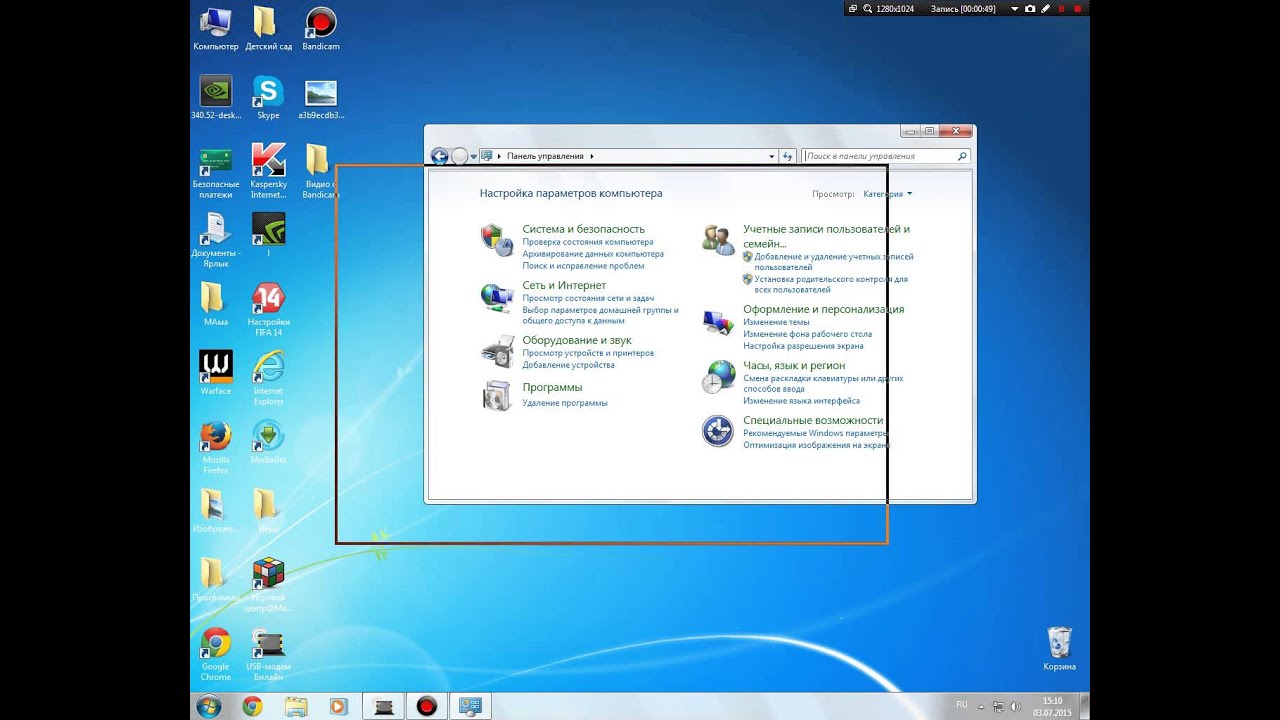Open Проверка состояния компьютера link
This screenshot has height=720, width=1280.
[588, 242]
